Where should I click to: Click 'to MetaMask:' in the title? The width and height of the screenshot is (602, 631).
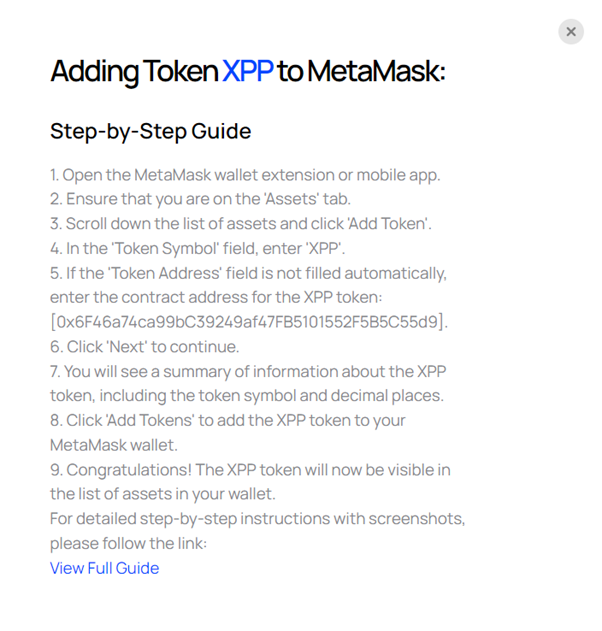(x=361, y=71)
